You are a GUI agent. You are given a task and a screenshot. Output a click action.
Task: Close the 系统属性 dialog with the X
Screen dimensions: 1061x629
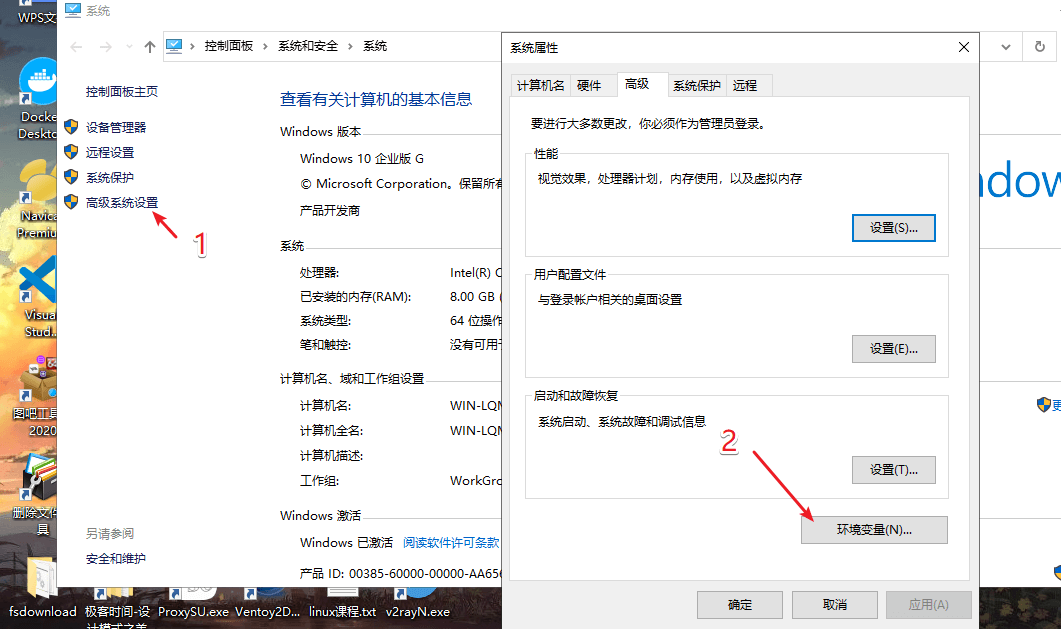point(964,47)
